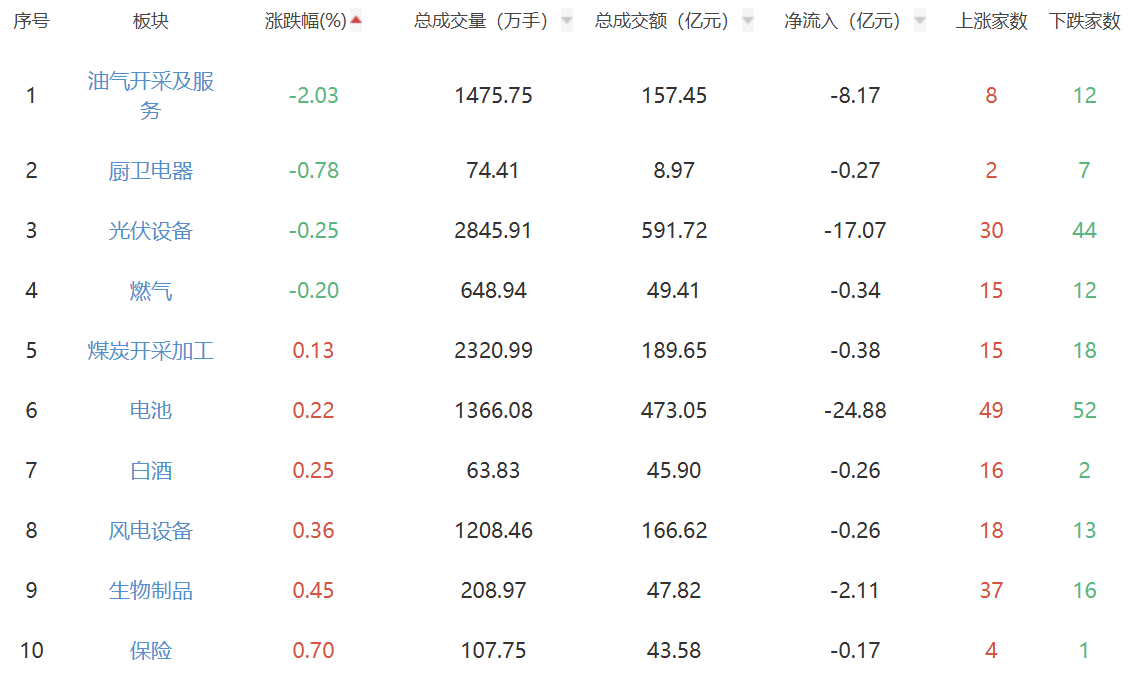Open the 生物制品 sector link
The image size is (1132, 680).
coord(151,591)
